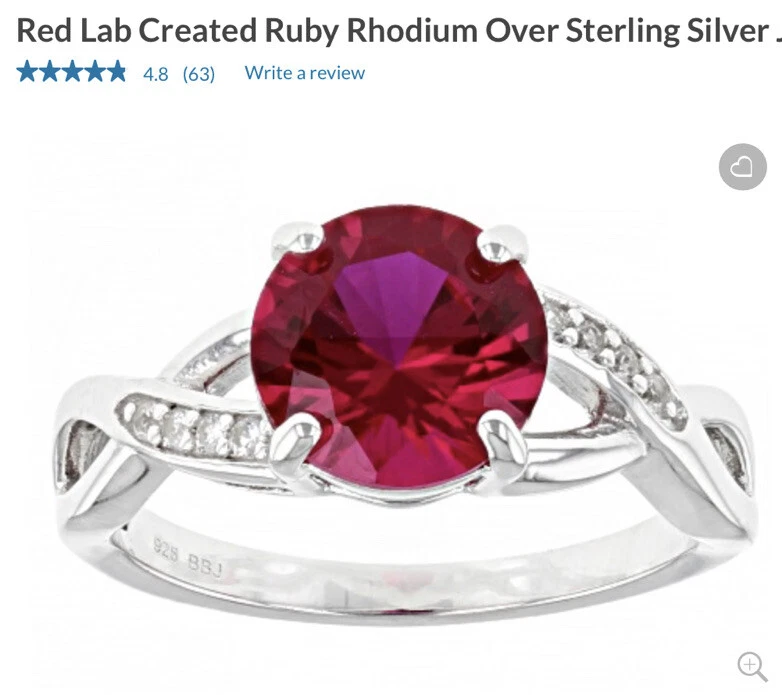Viewport: 782px width, 695px height.
Task: Click the second blue rating star
Action: (x=49, y=72)
